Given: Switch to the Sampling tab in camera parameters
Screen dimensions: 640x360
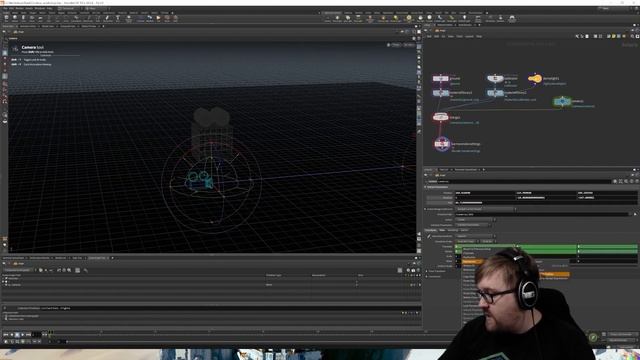Looking at the screenshot, I should pos(453,230).
